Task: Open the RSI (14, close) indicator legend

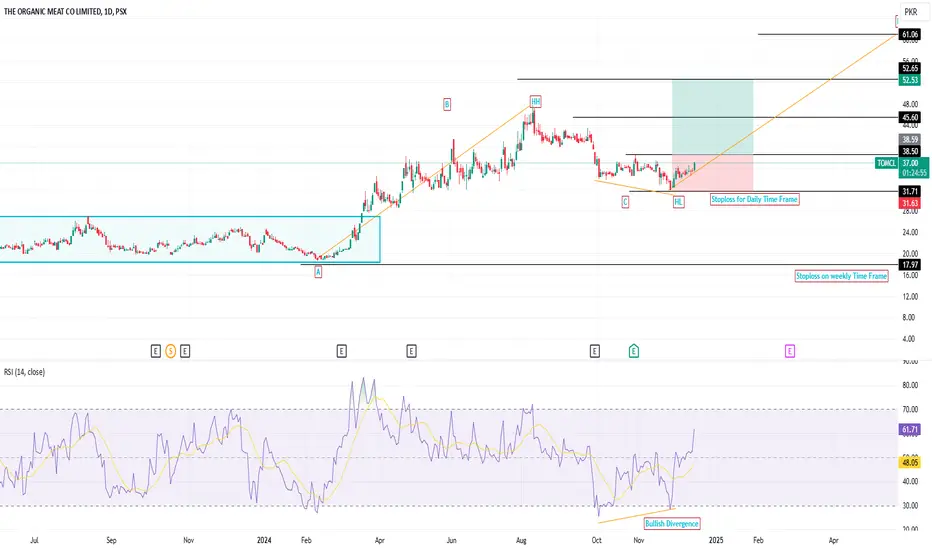Action: [24, 372]
